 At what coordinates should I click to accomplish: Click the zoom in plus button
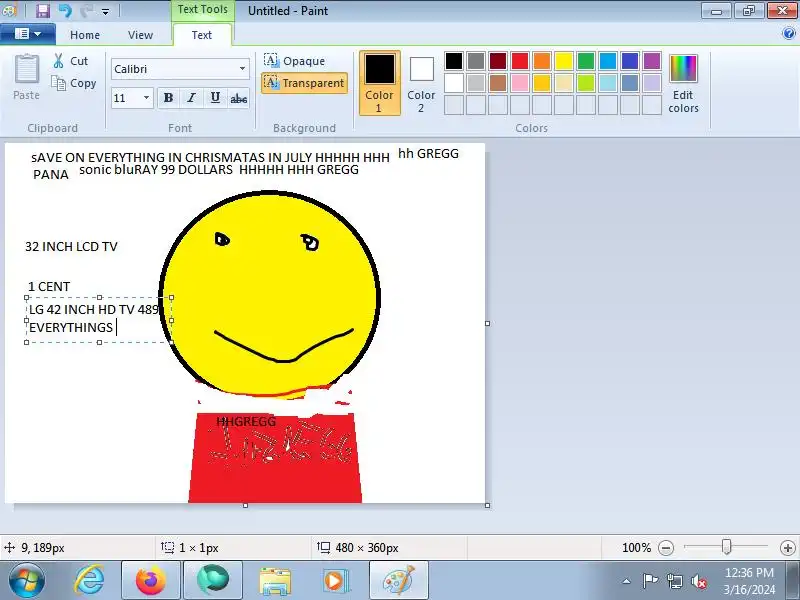click(788, 548)
